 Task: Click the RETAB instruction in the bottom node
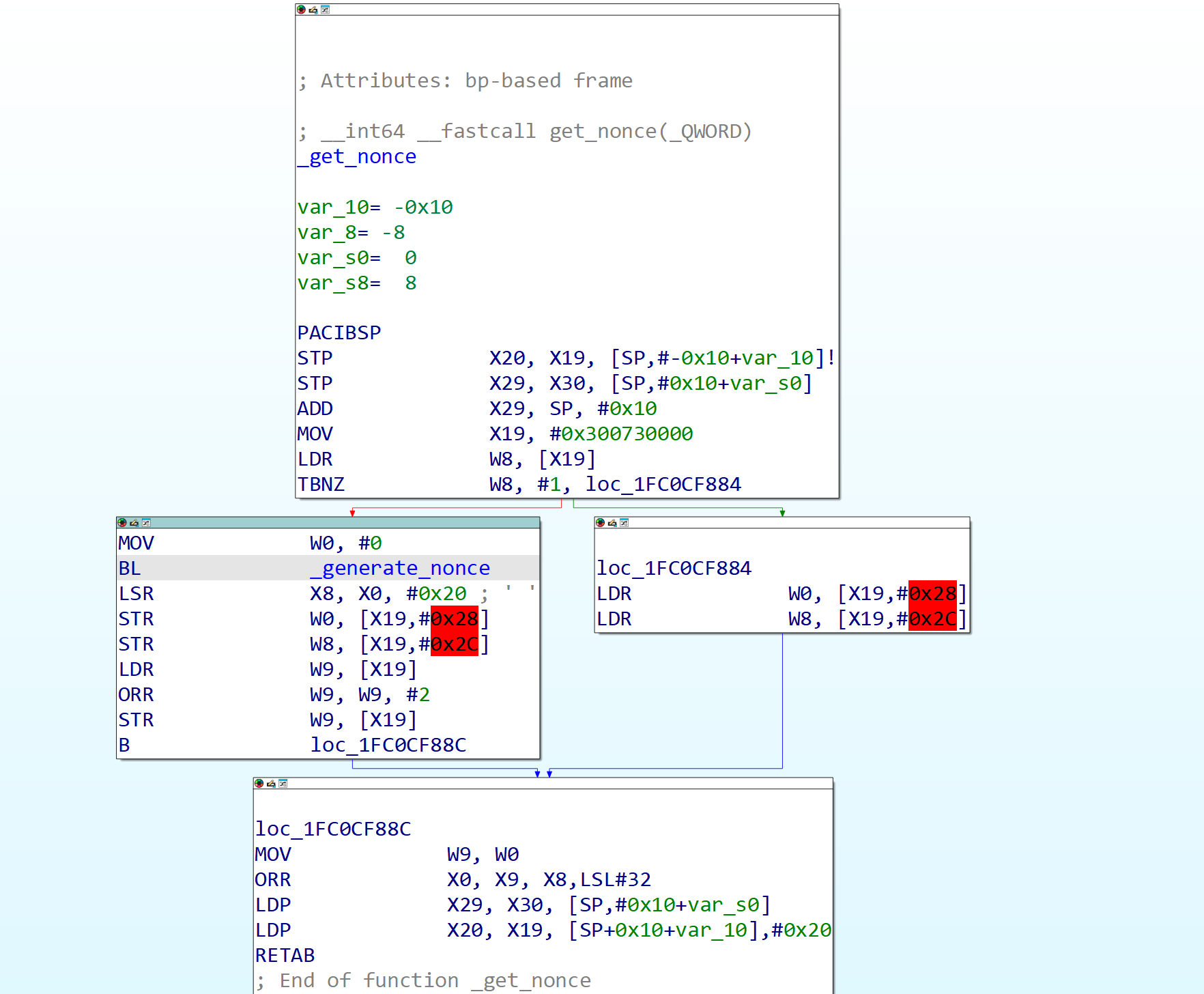[285, 956]
